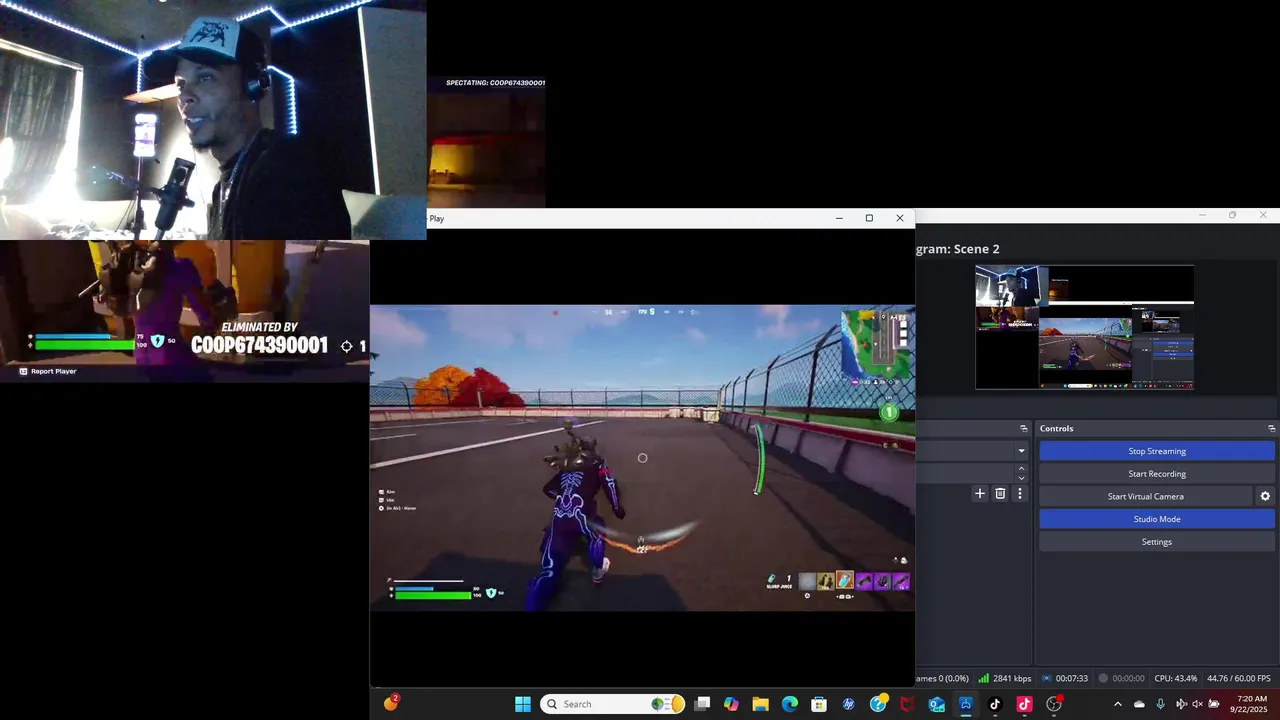Viewport: 1280px width, 720px height.
Task: Switch to the black TikTok taskbar icon
Action: click(x=995, y=704)
